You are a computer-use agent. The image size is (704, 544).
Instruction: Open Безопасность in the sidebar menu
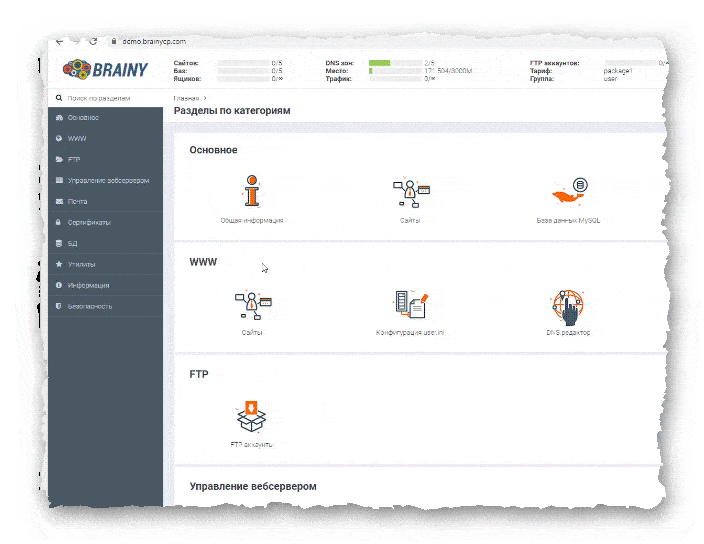click(106, 306)
